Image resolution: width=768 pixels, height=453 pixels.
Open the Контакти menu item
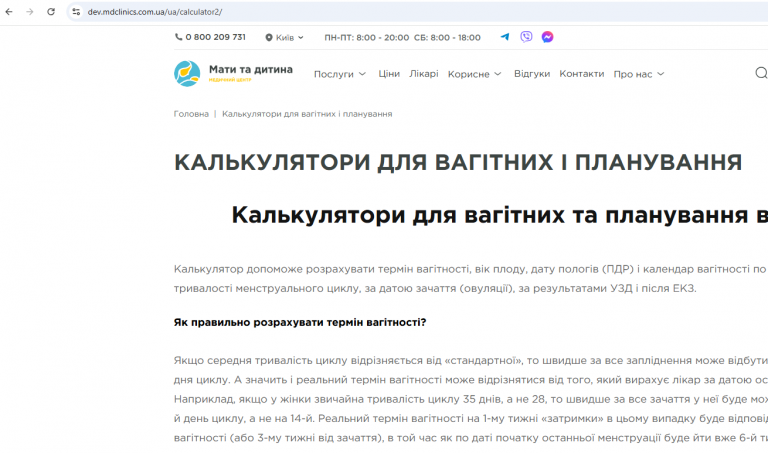[x=582, y=74]
